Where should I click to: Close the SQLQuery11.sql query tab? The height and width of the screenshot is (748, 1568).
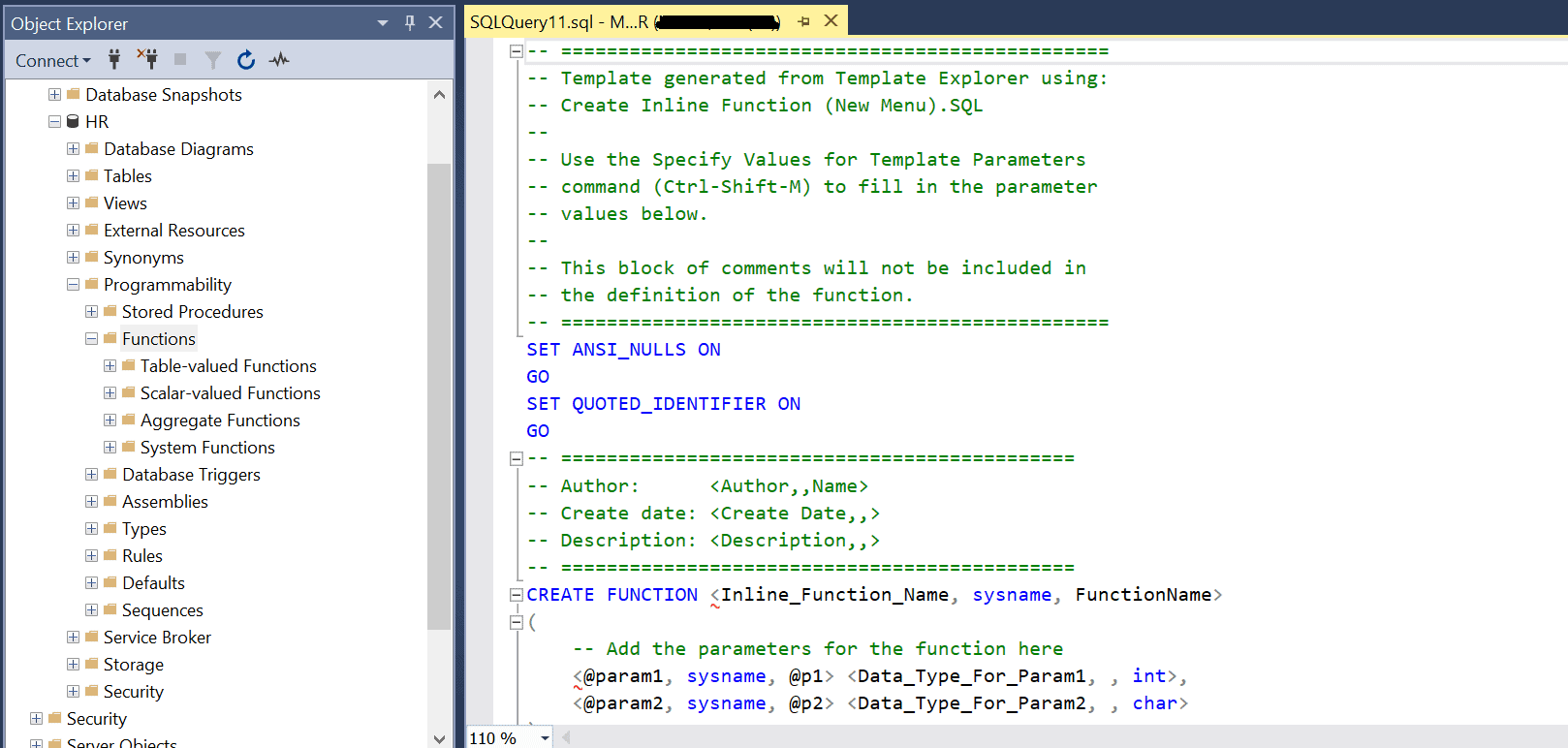point(831,21)
